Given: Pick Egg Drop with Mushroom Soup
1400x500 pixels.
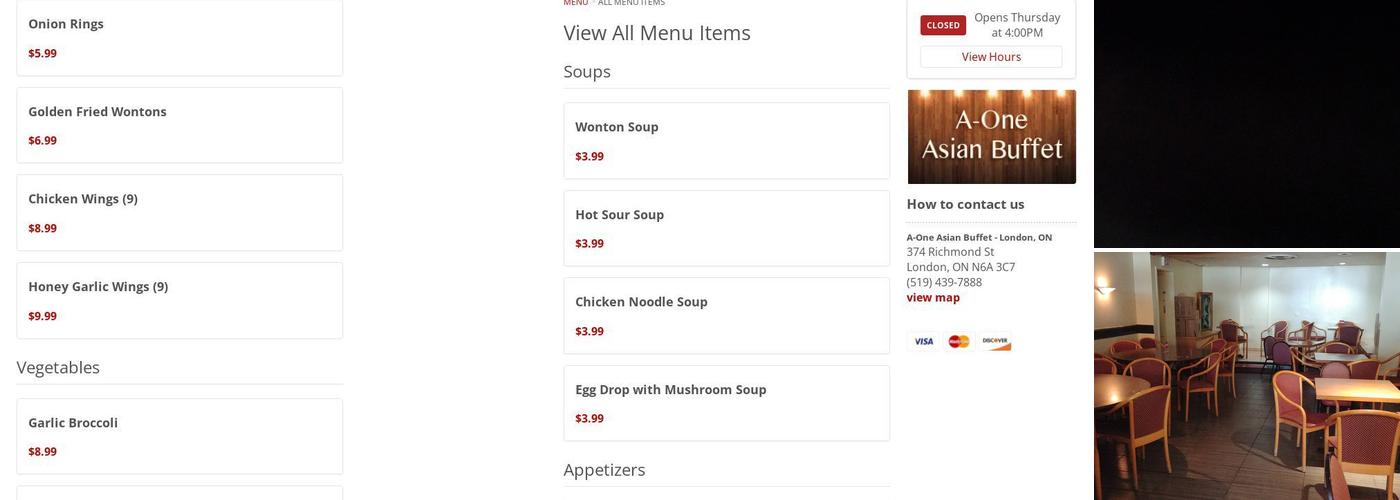Looking at the screenshot, I should tap(726, 403).
